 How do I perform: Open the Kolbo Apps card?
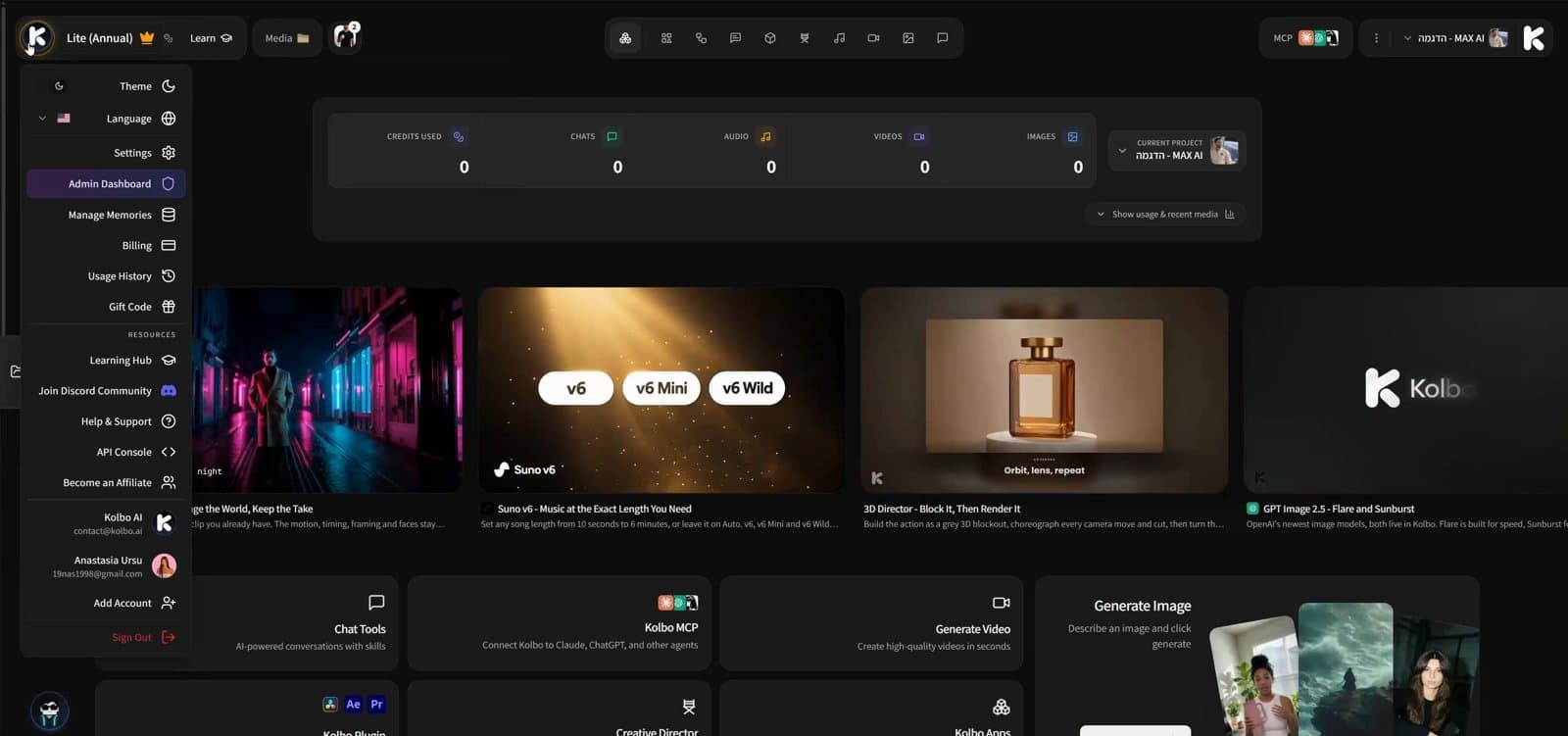click(871, 709)
